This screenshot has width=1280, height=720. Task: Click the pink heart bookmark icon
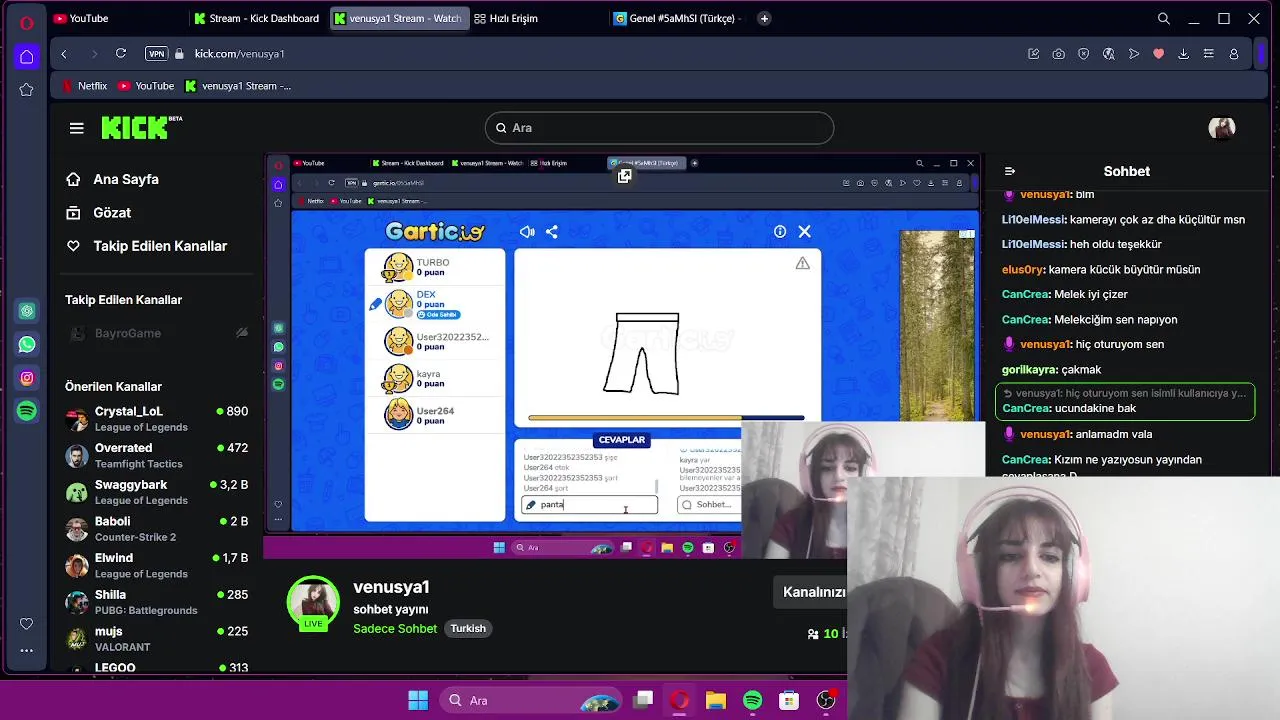1159,54
